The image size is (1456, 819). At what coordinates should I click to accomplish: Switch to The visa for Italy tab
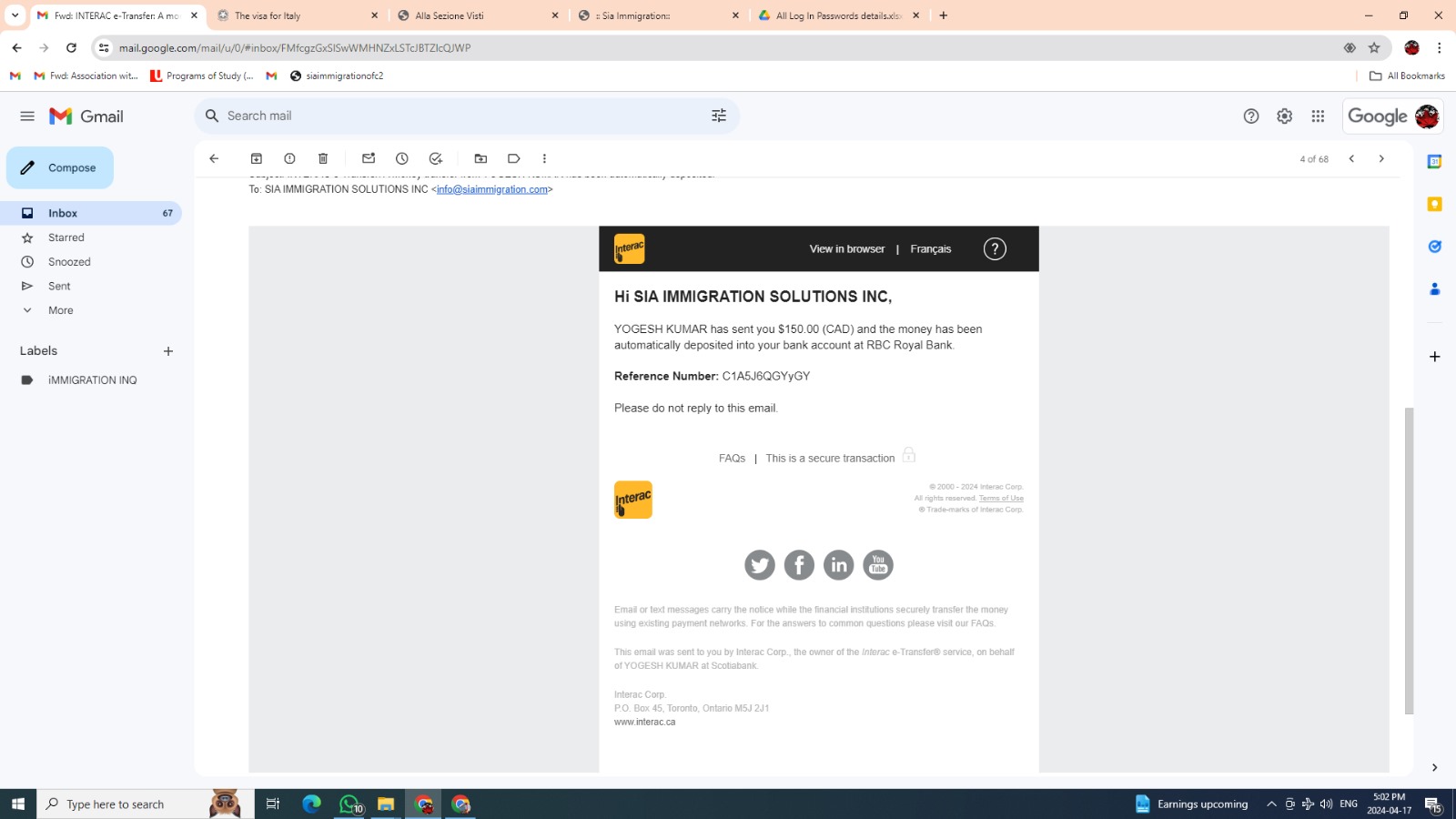tap(298, 15)
